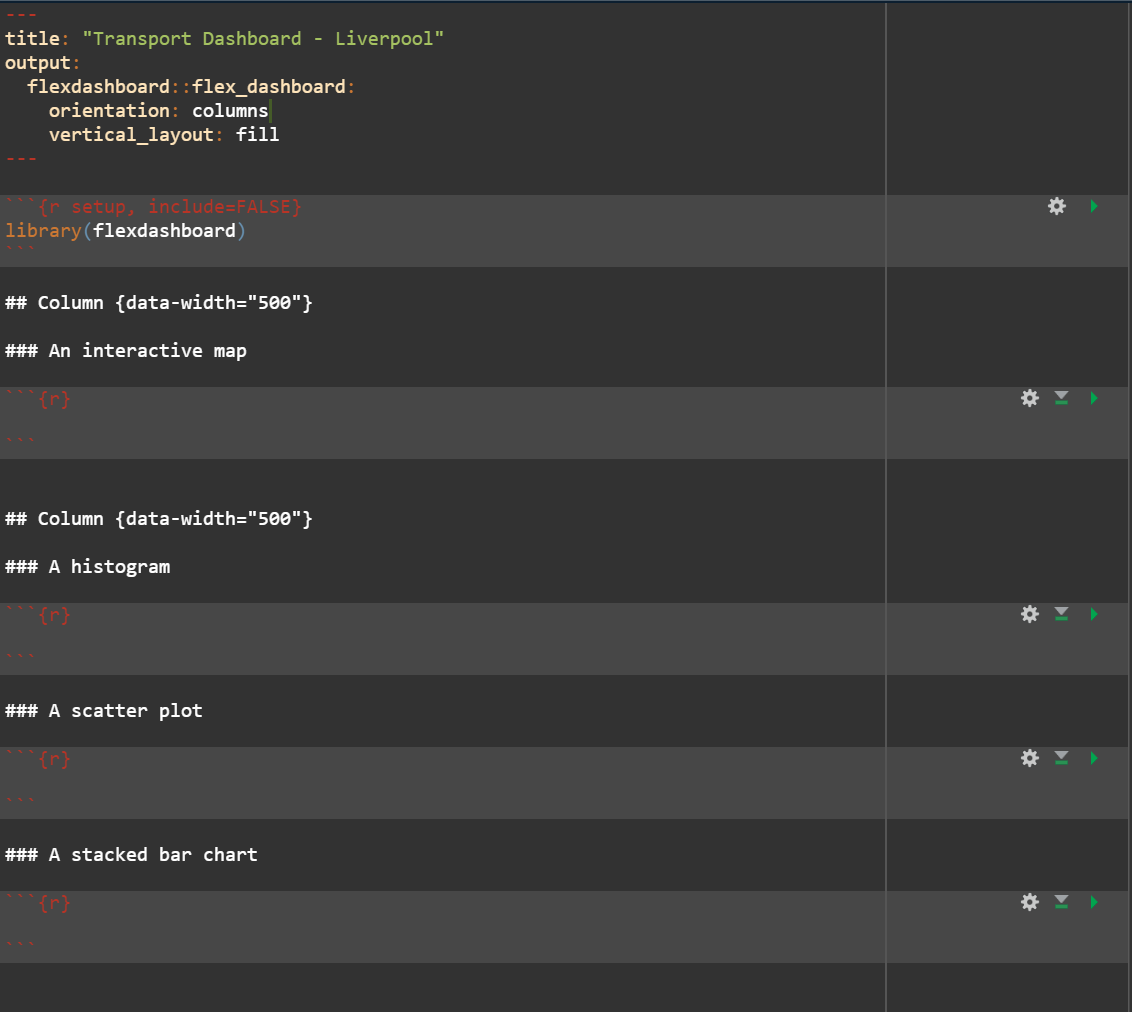
Task: Open options gear for stacked bar chart chunk
Action: [1029, 902]
